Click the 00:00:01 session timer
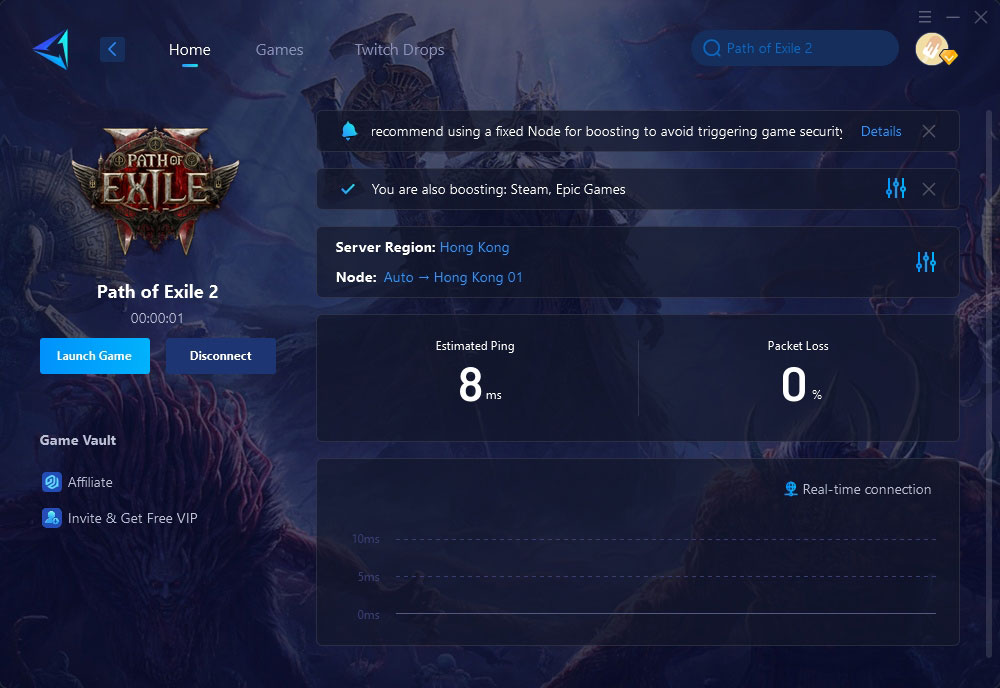Viewport: 1000px width, 688px height. pos(157,318)
